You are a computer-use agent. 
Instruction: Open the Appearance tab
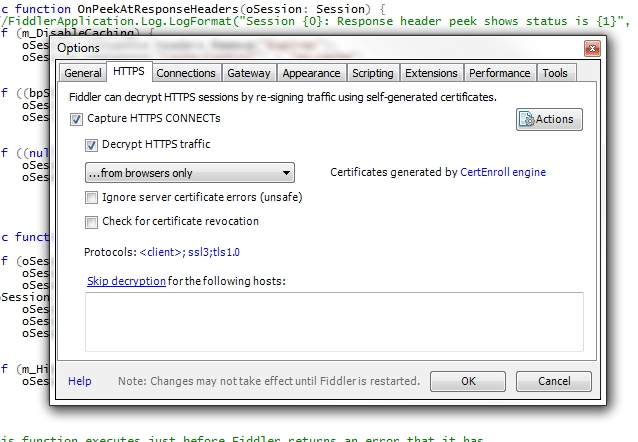311,73
